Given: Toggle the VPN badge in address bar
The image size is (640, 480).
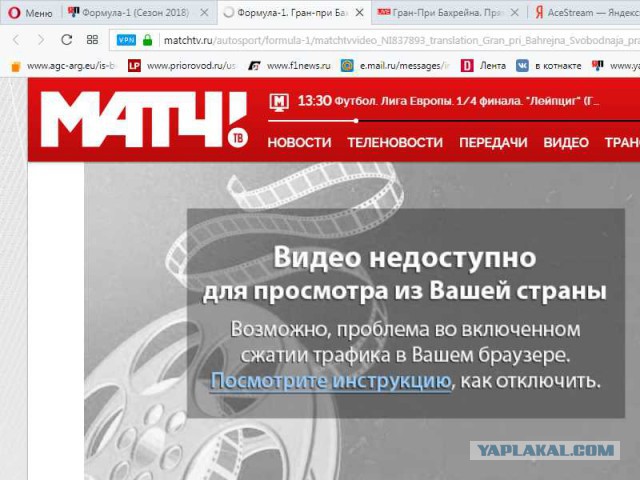Looking at the screenshot, I should 126,40.
